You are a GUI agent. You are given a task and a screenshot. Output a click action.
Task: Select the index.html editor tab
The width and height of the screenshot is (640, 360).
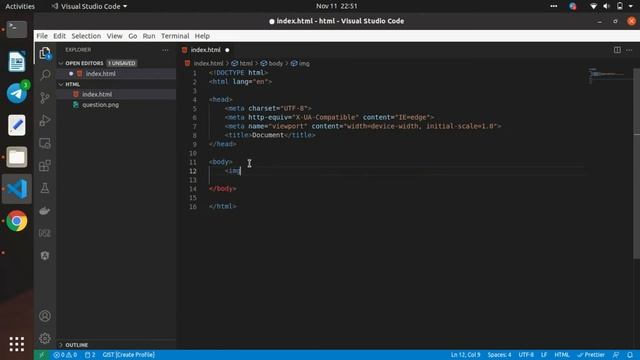[x=206, y=50]
